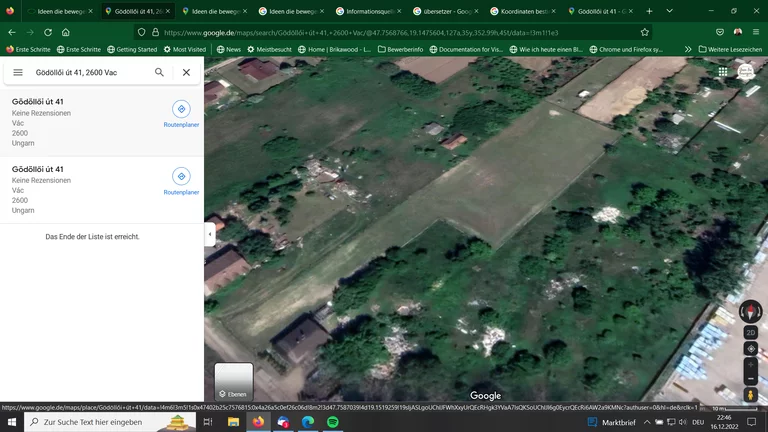
Task: Open the Meistbesucht bookmark
Action: [x=269, y=49]
